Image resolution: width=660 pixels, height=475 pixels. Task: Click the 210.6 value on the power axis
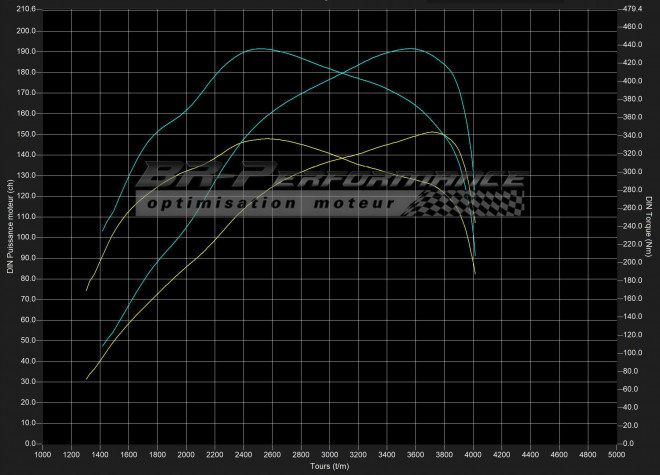25,9
